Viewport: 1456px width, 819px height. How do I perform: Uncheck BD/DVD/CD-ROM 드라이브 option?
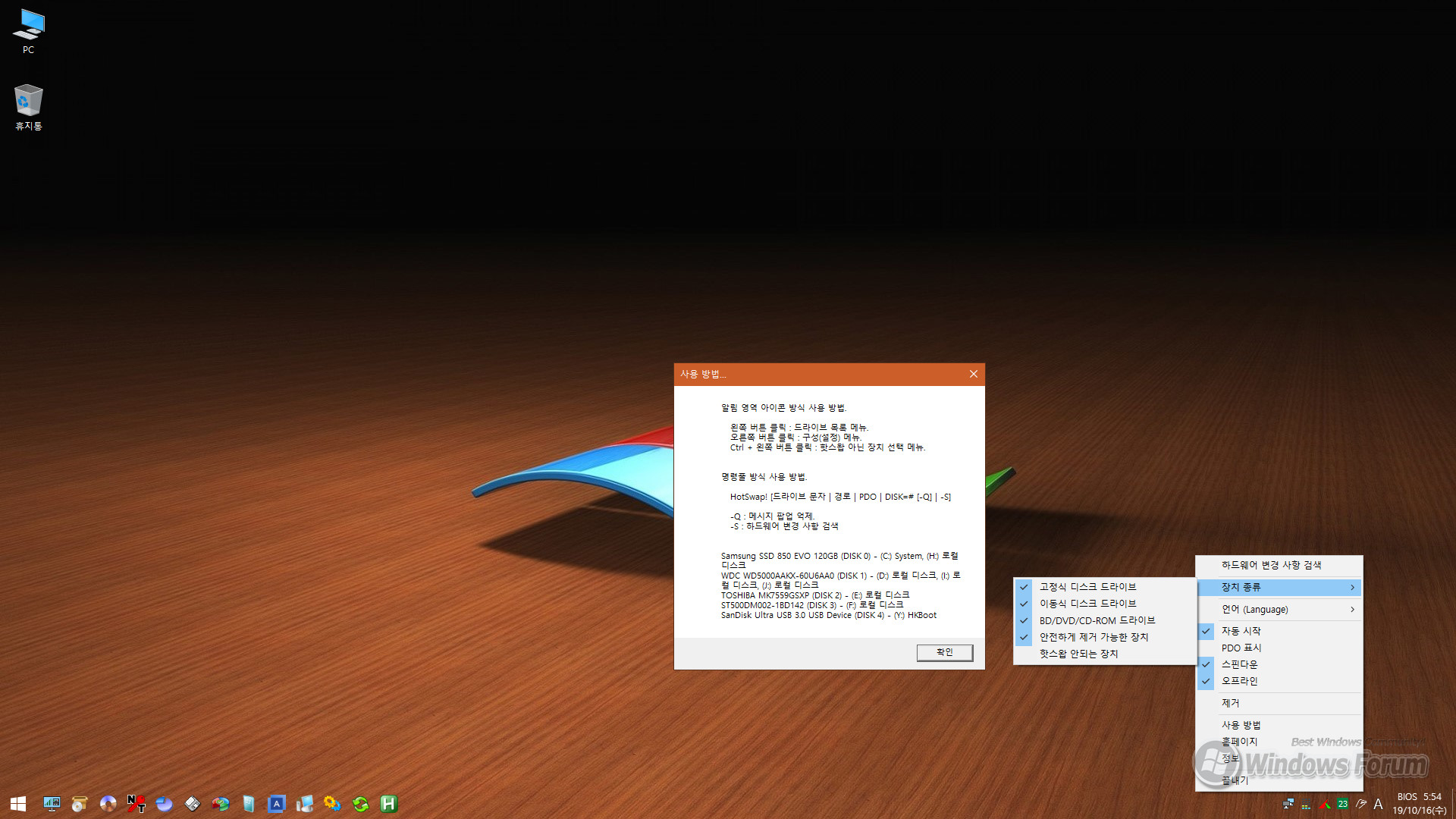(1104, 620)
